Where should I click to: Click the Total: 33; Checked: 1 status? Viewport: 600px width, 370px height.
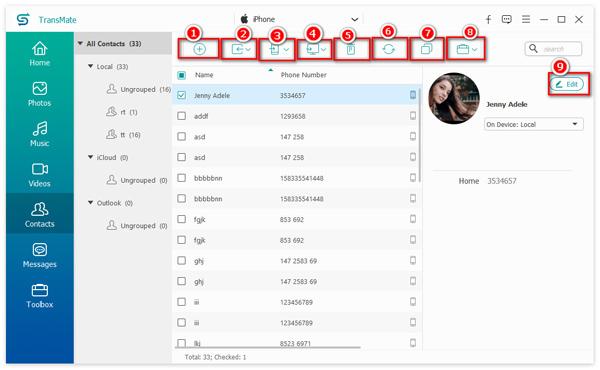215,357
